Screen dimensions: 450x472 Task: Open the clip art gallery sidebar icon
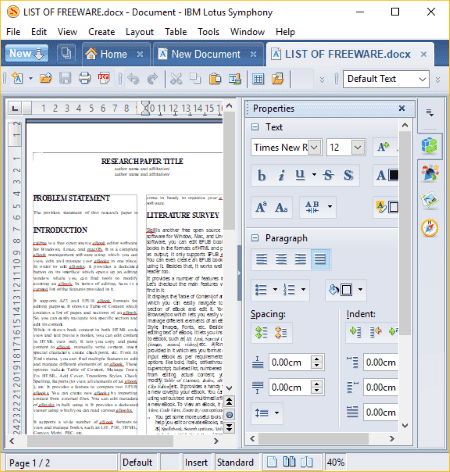(x=430, y=173)
